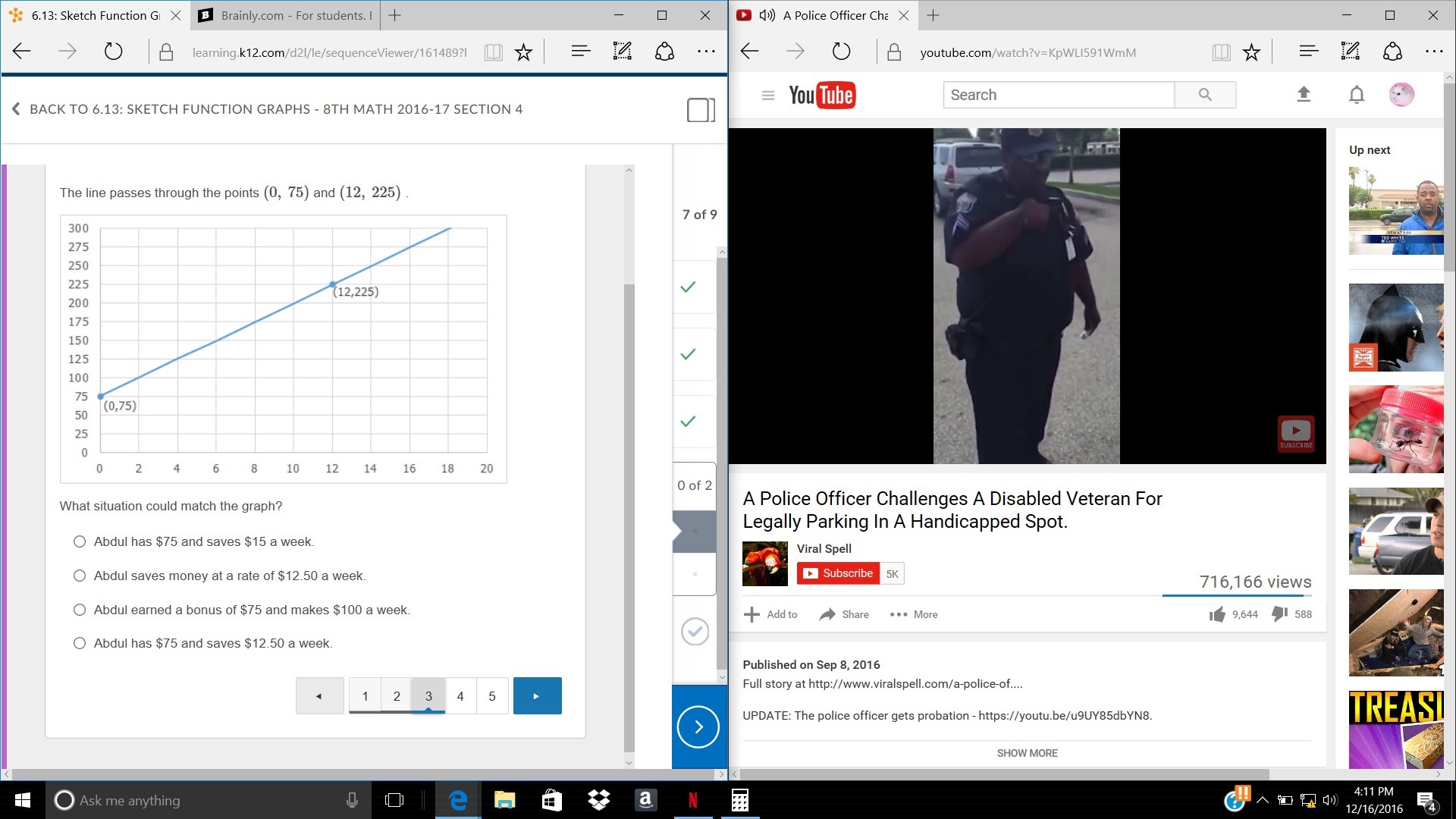Click the thumbs up like icon
1456x819 pixels.
[1217, 614]
